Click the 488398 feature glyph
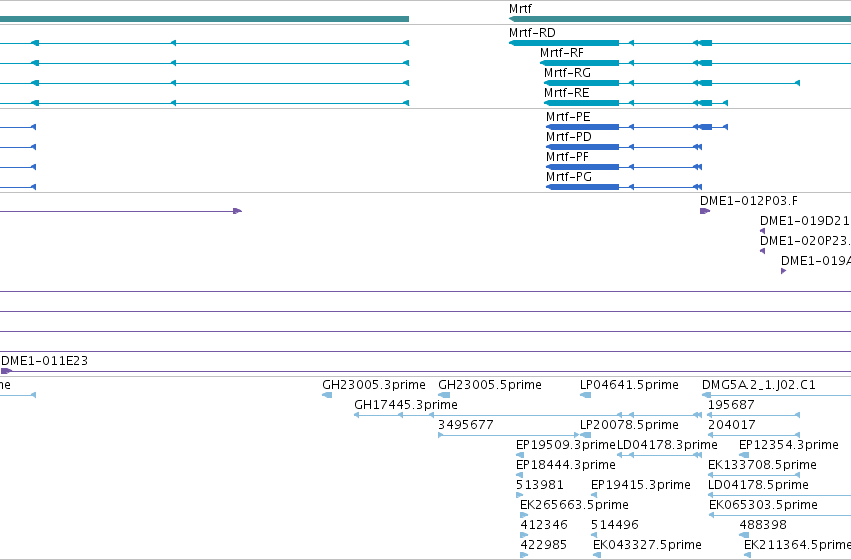 coord(744,535)
